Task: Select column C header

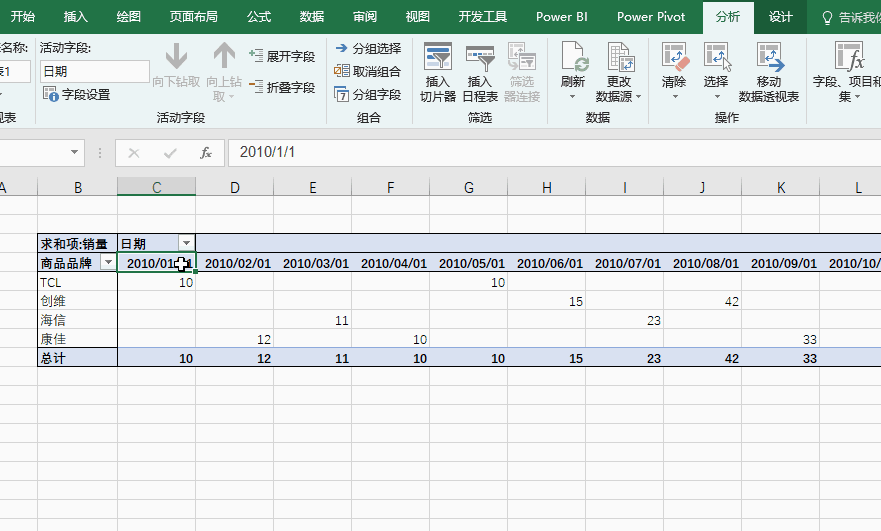Action: 157,187
